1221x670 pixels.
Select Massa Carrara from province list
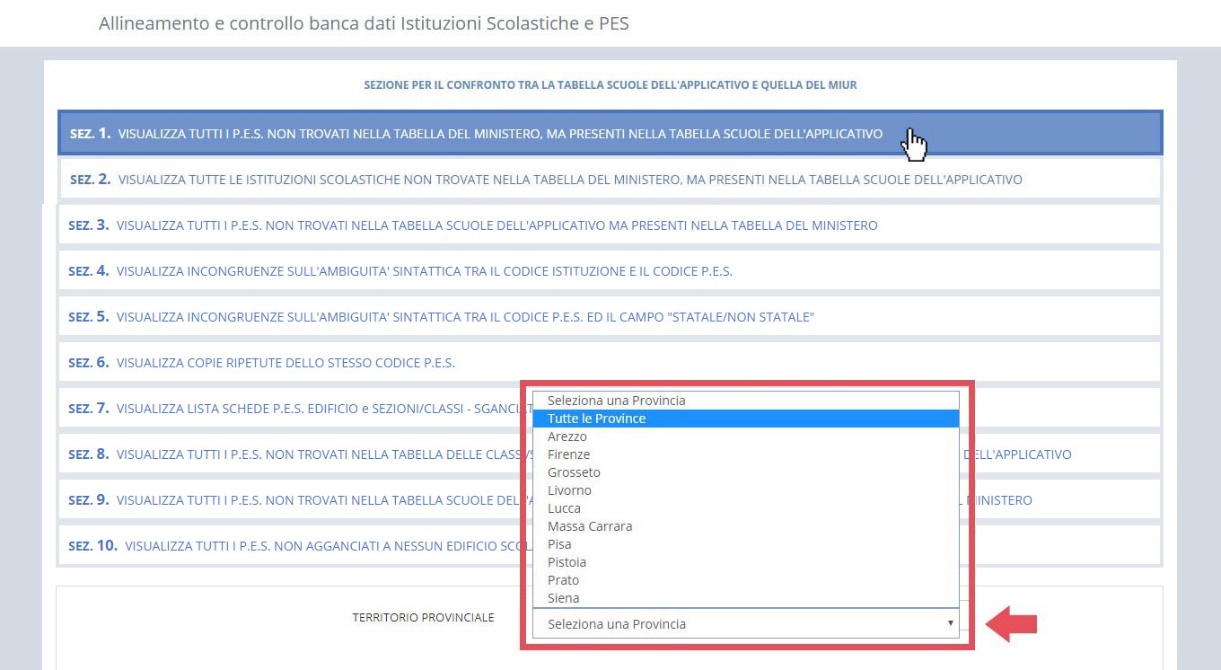746,526
